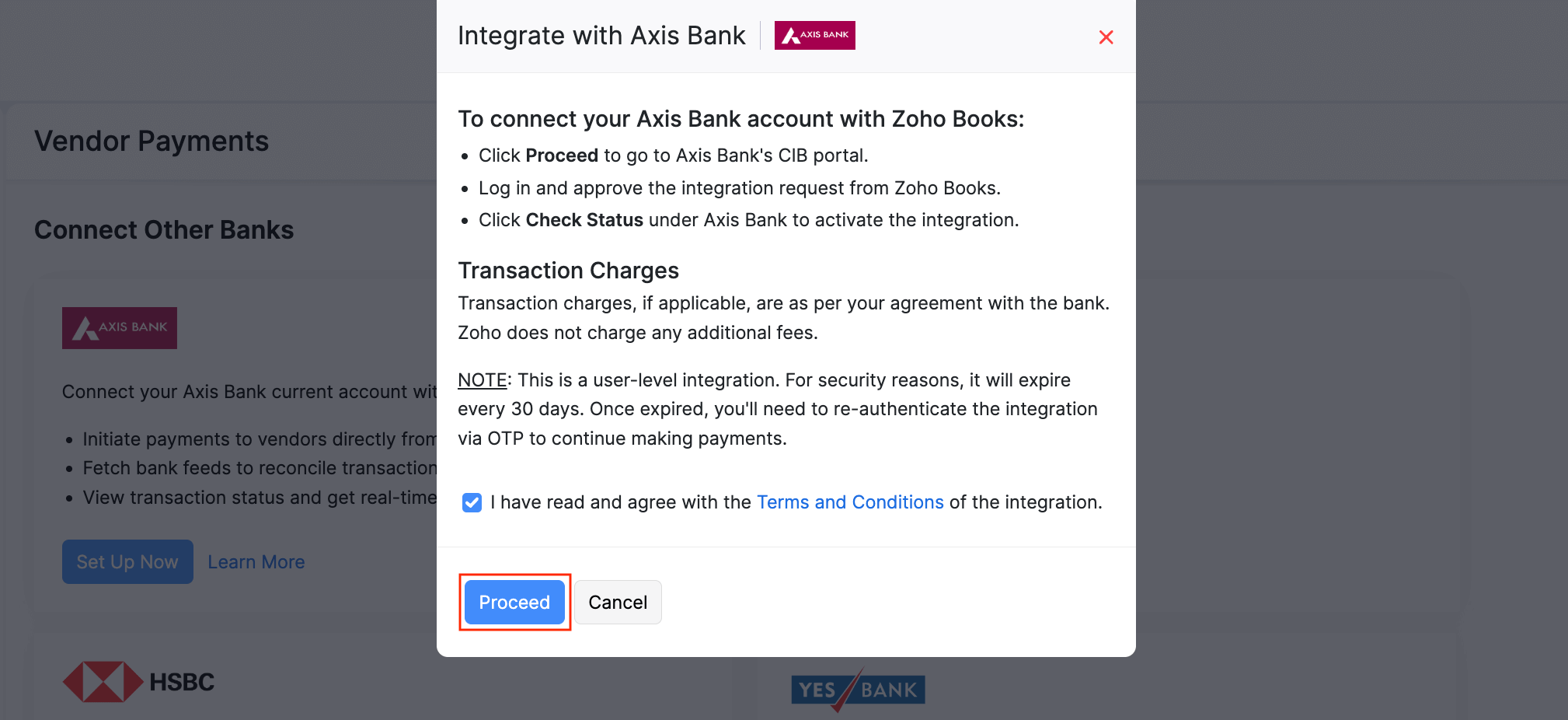Click the YES BANK logo
The image size is (1568, 720).
pyautogui.click(x=858, y=689)
